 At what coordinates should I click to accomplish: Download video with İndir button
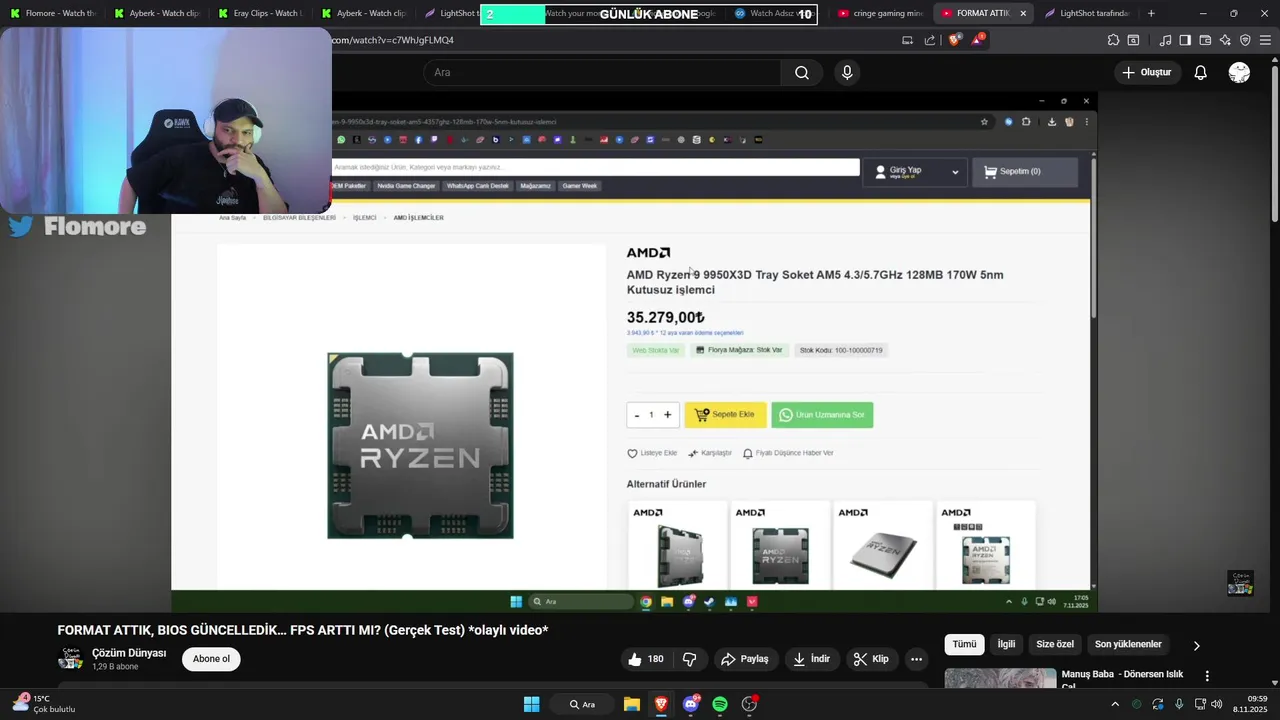tap(812, 659)
